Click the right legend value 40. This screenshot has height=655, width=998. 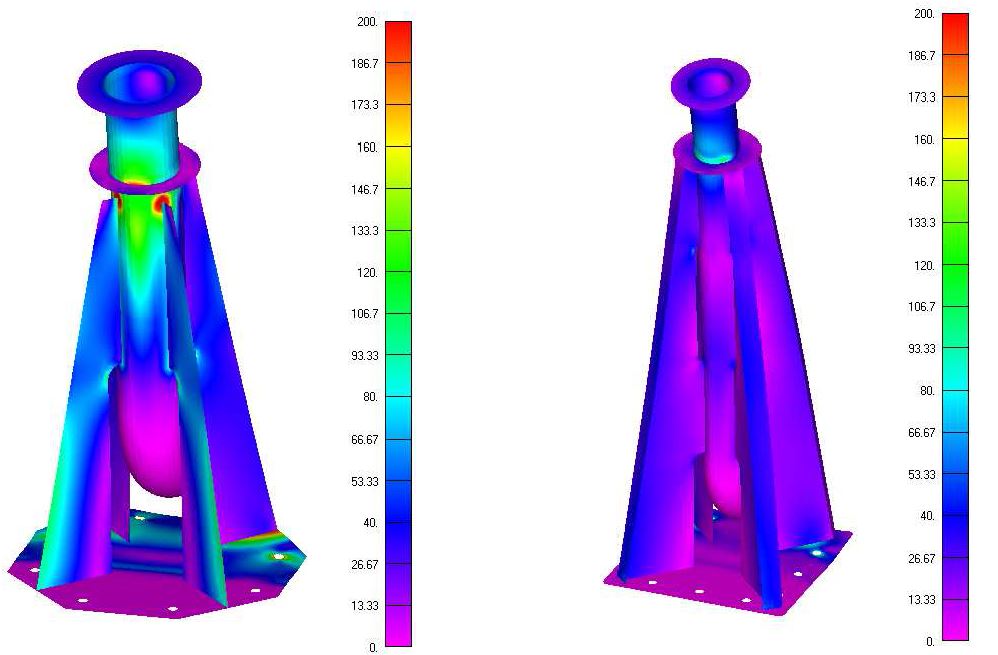[x=927, y=516]
